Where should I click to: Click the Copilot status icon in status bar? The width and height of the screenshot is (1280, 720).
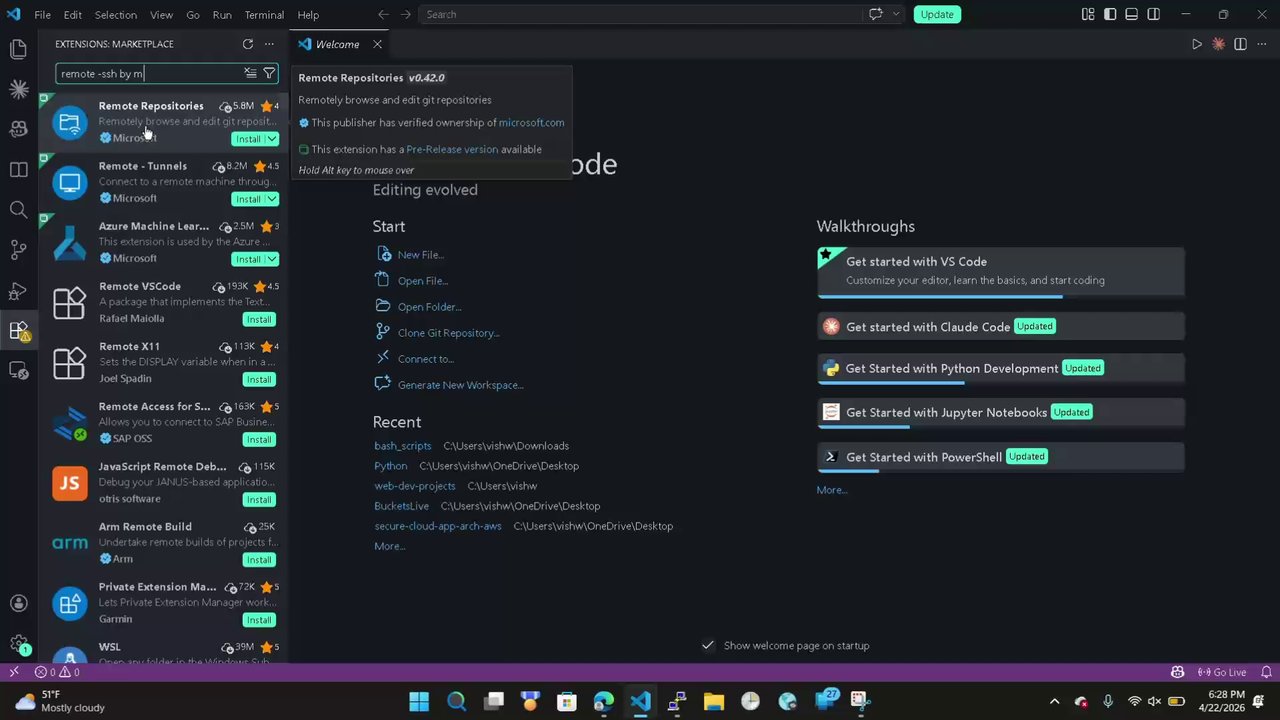pos(1177,672)
